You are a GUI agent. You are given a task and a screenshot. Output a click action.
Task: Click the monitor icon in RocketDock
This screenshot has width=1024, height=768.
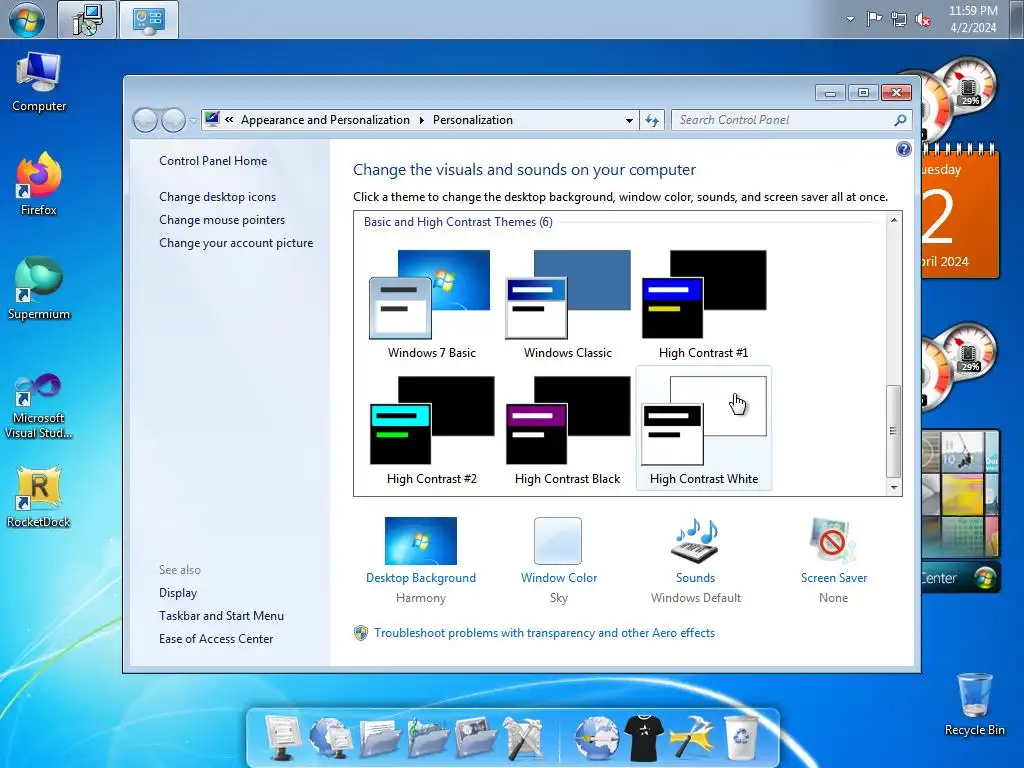click(x=282, y=737)
